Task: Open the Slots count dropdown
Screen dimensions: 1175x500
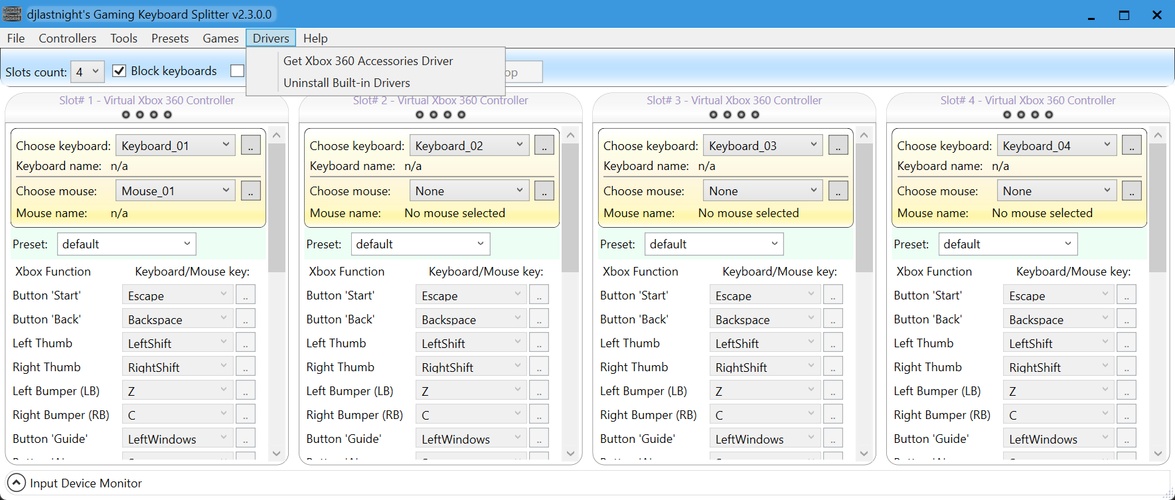Action: (88, 72)
